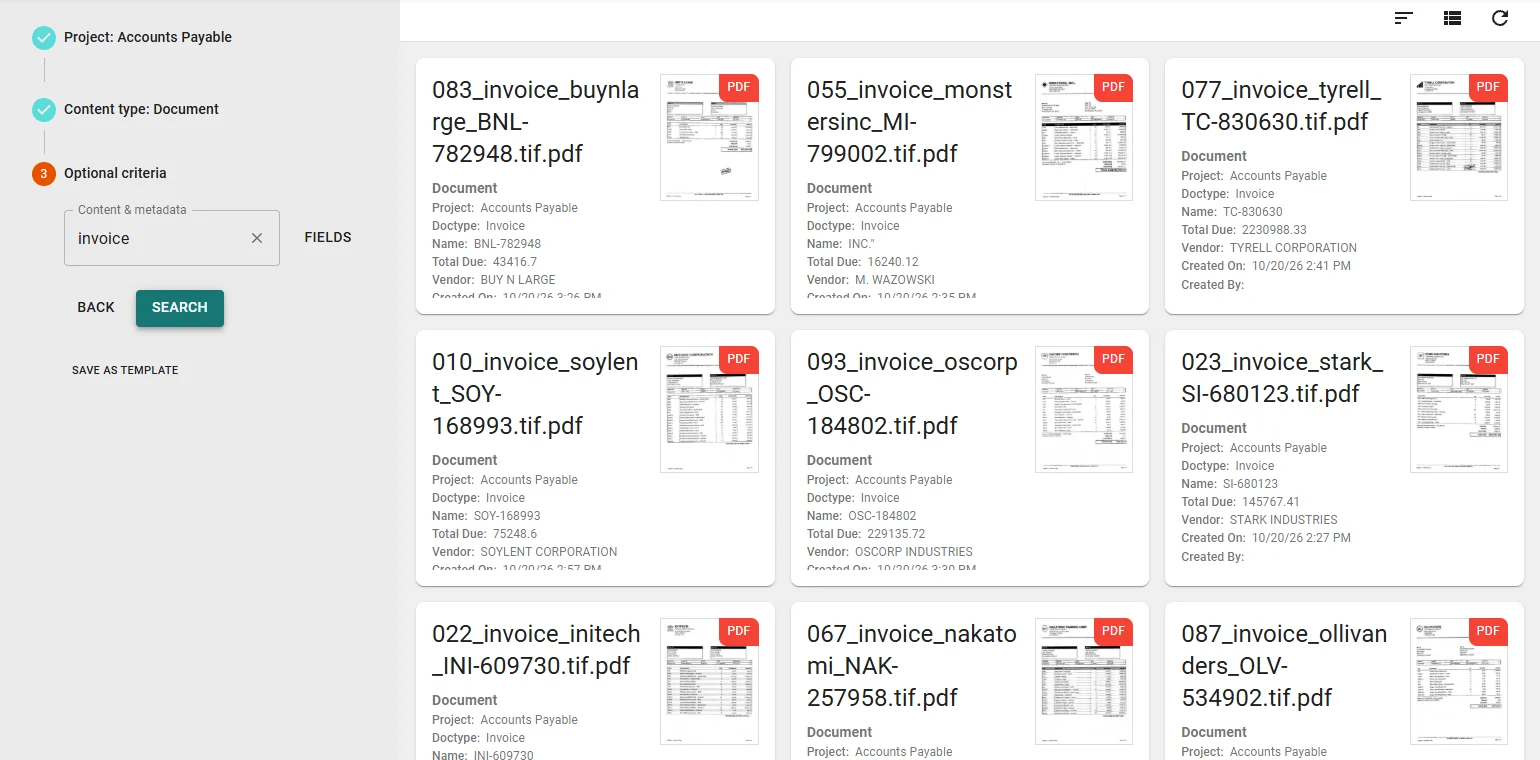Viewport: 1540px width, 760px height.
Task: Click vendor value TYRELL CORPORATION
Action: pos(1293,248)
